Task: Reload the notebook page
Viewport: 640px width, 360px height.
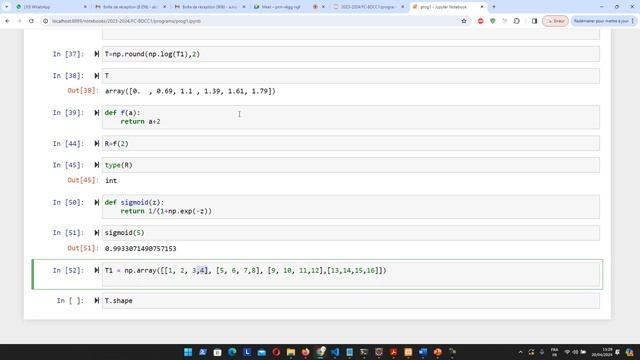Action: (x=31, y=21)
